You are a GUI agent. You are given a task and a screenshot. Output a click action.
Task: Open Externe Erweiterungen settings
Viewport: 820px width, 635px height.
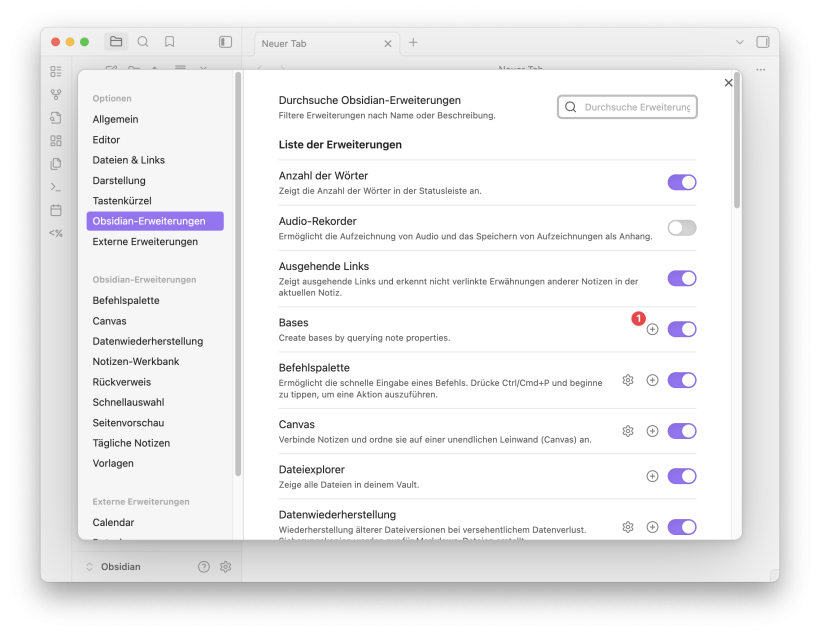click(x=155, y=242)
